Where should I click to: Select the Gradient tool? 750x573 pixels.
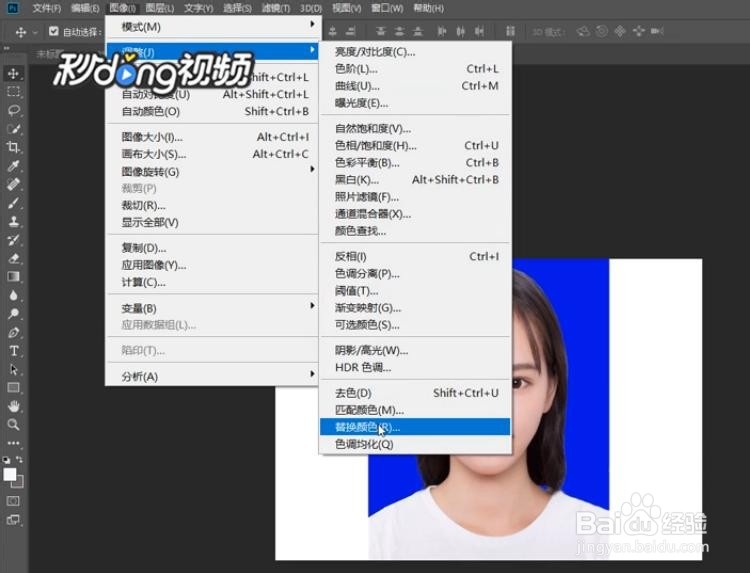pos(13,276)
